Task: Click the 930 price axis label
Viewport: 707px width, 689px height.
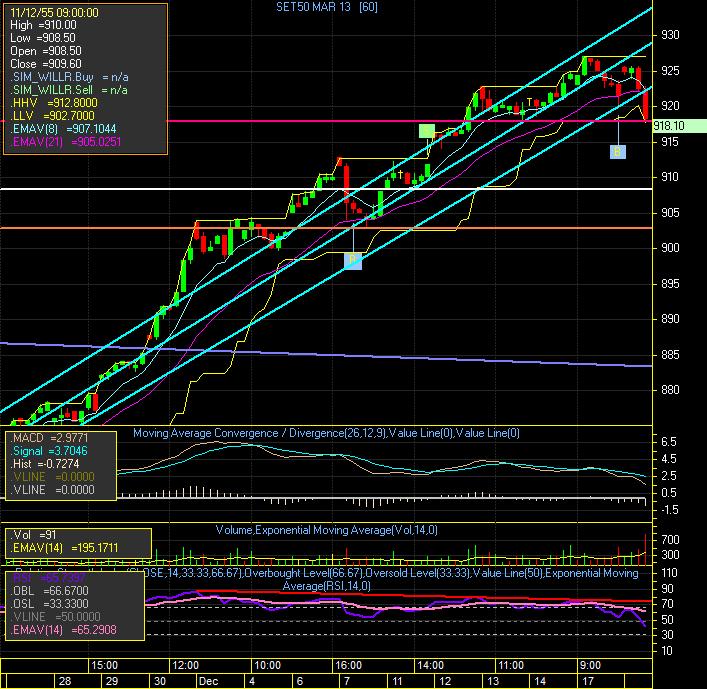Action: point(670,35)
